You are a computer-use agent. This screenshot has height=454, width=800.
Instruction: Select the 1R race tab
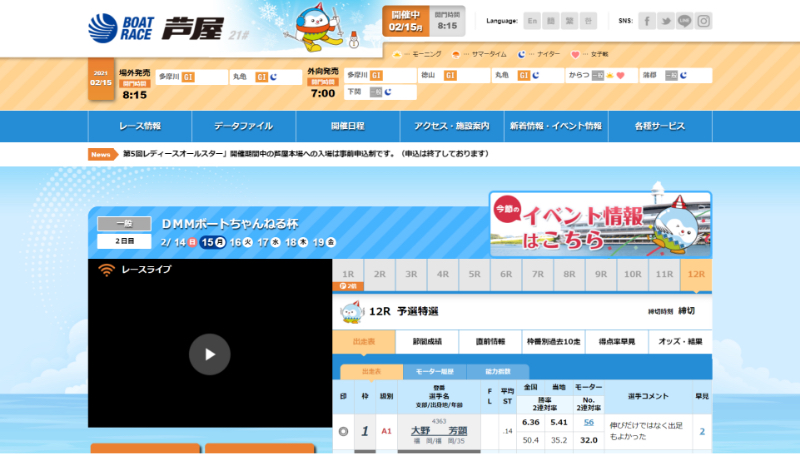tap(348, 273)
